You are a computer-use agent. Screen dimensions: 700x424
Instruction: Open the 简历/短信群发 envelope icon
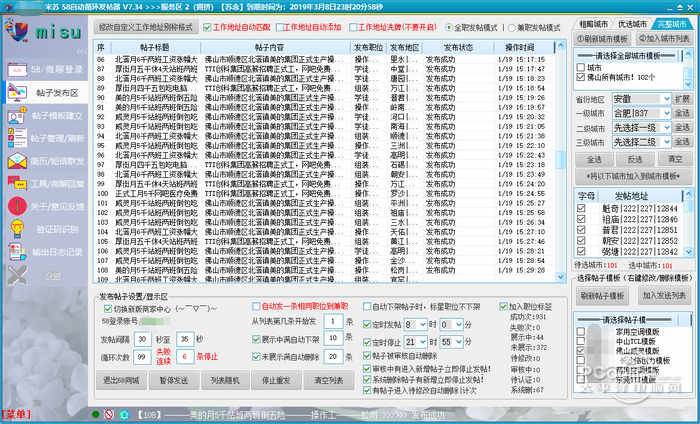click(x=17, y=161)
